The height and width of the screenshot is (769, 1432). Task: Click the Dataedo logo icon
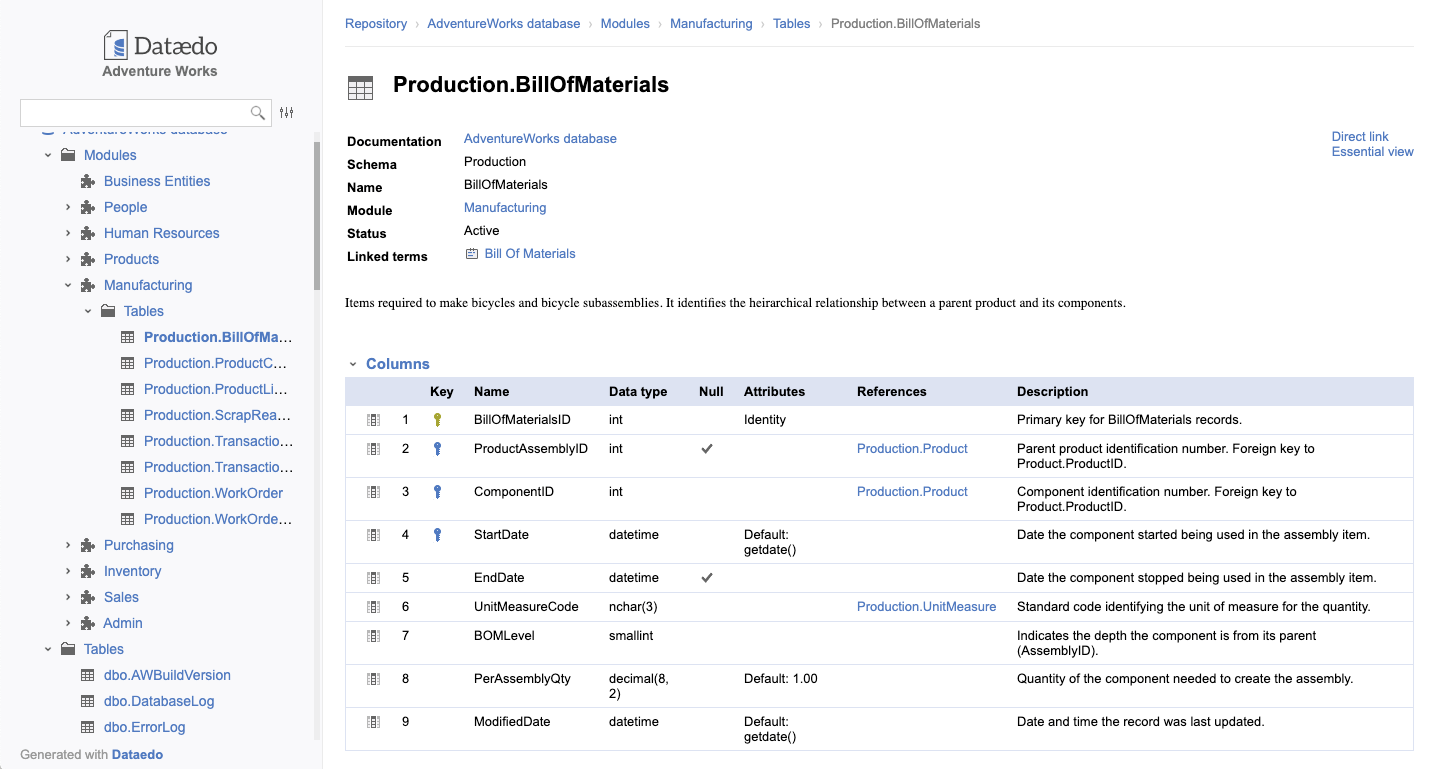[x=116, y=45]
